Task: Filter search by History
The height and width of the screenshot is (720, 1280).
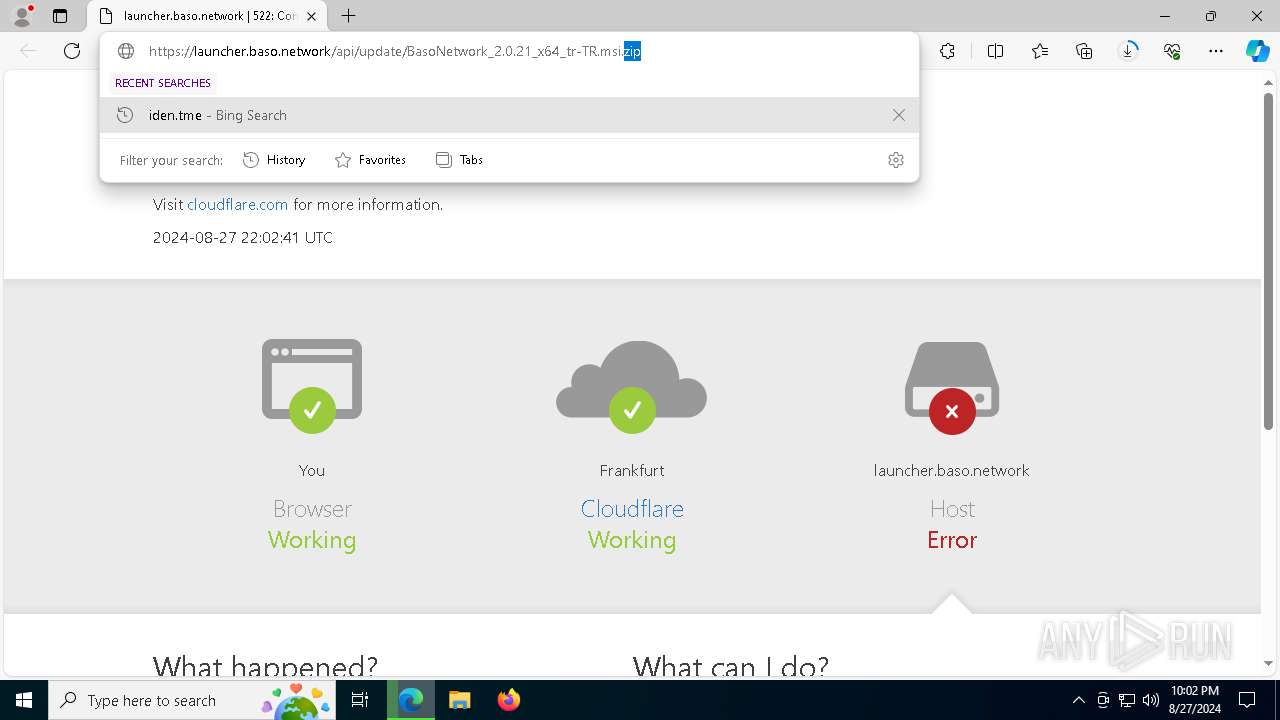Action: click(x=274, y=160)
